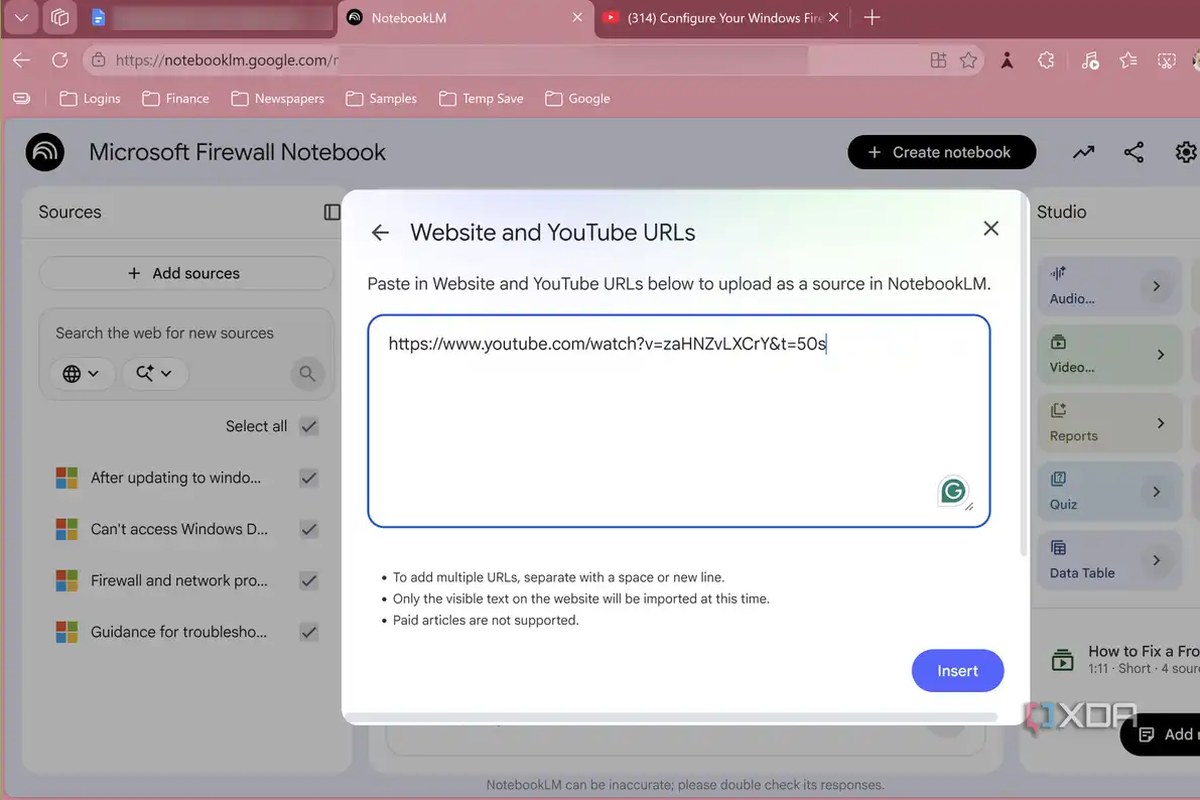Uncheck the 'Can't access Windows D...' source
Image resolution: width=1200 pixels, height=800 pixels.
point(309,529)
